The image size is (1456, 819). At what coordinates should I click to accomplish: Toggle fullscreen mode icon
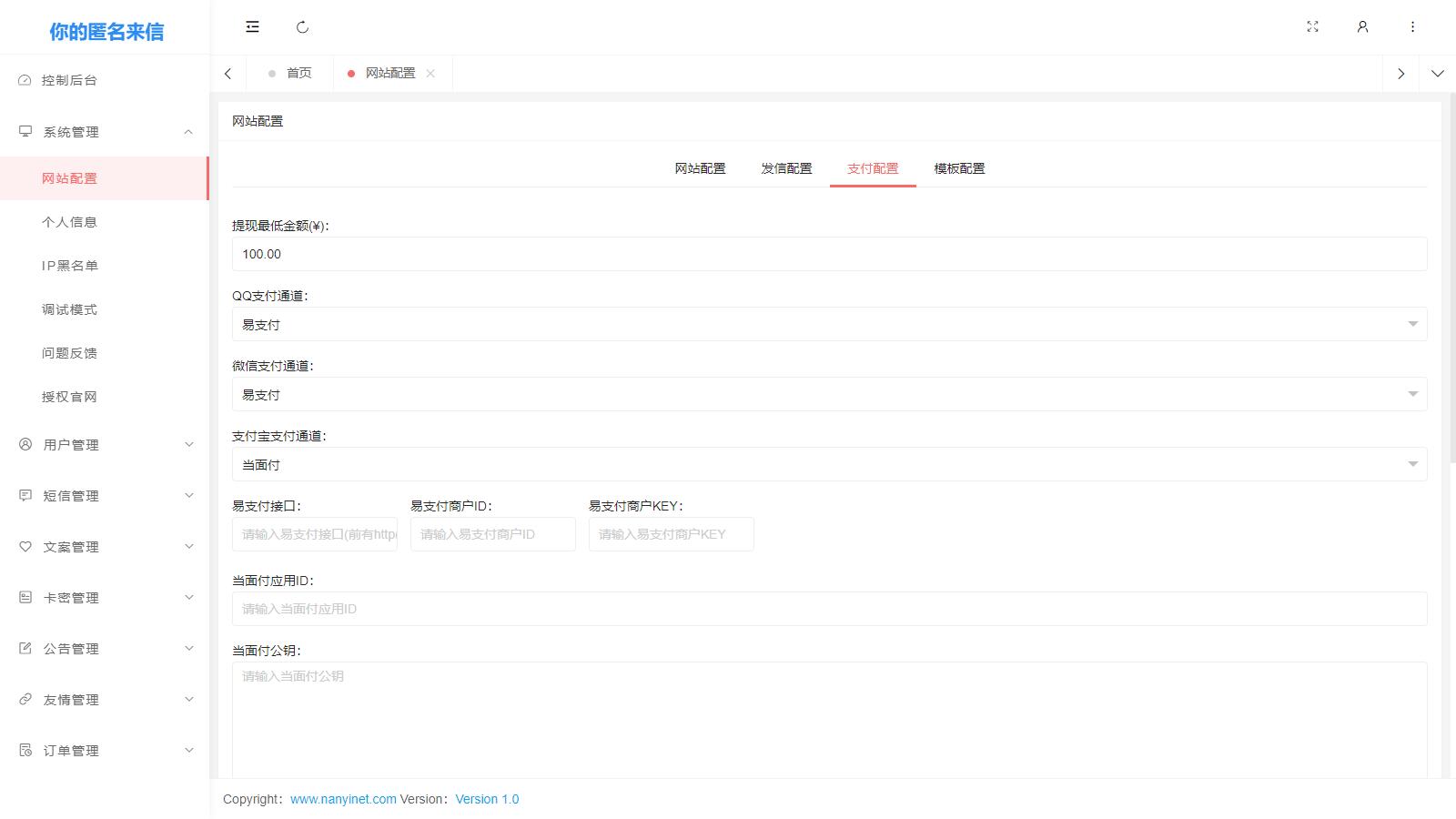1312,27
